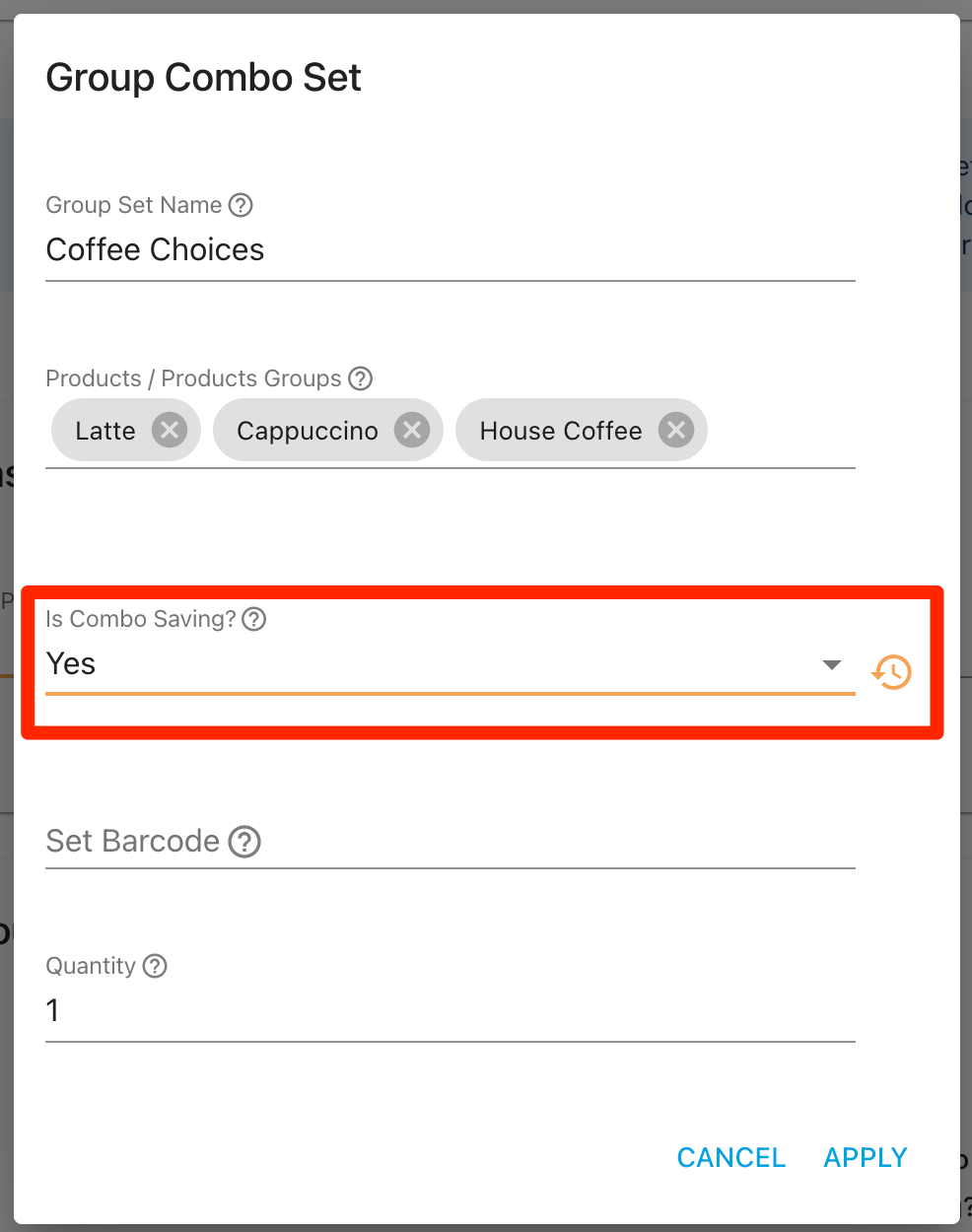Click the Group Set Name help icon

click(241, 205)
